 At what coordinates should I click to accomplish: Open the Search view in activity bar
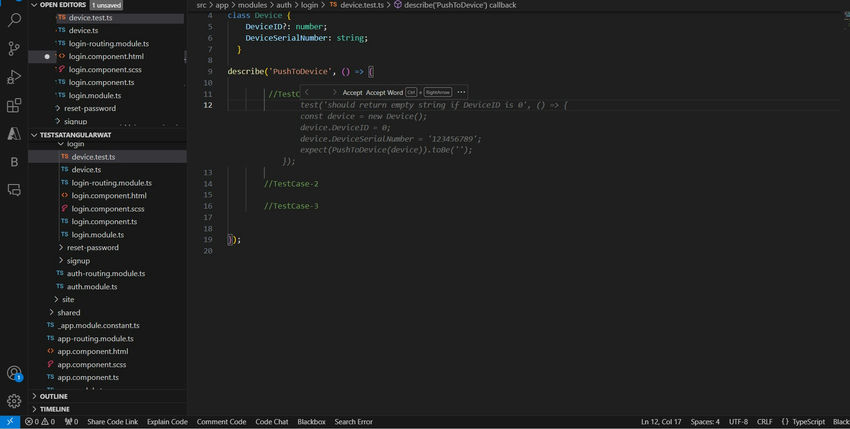(14, 19)
